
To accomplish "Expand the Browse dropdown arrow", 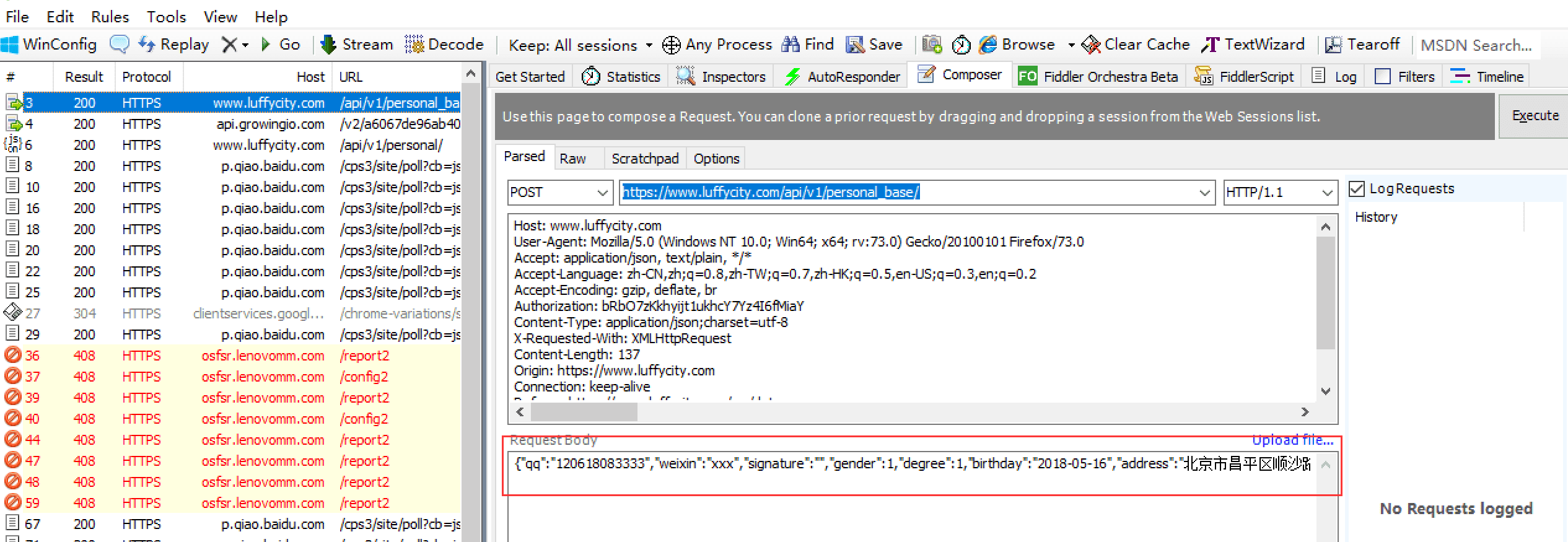I will 1071,45.
